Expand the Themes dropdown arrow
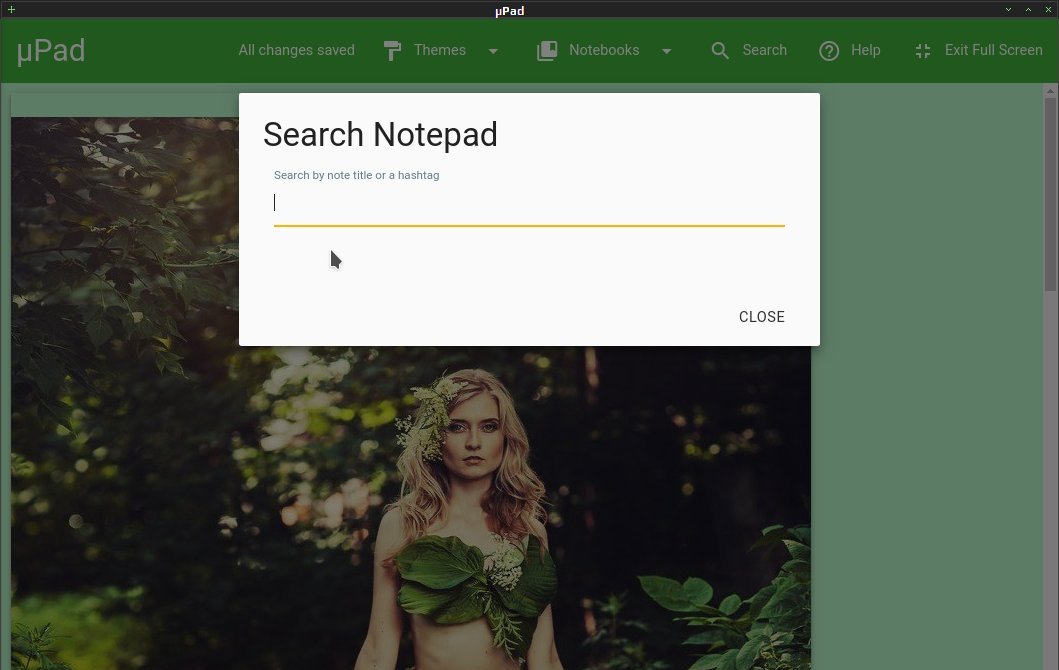The height and width of the screenshot is (670, 1059). coord(493,51)
